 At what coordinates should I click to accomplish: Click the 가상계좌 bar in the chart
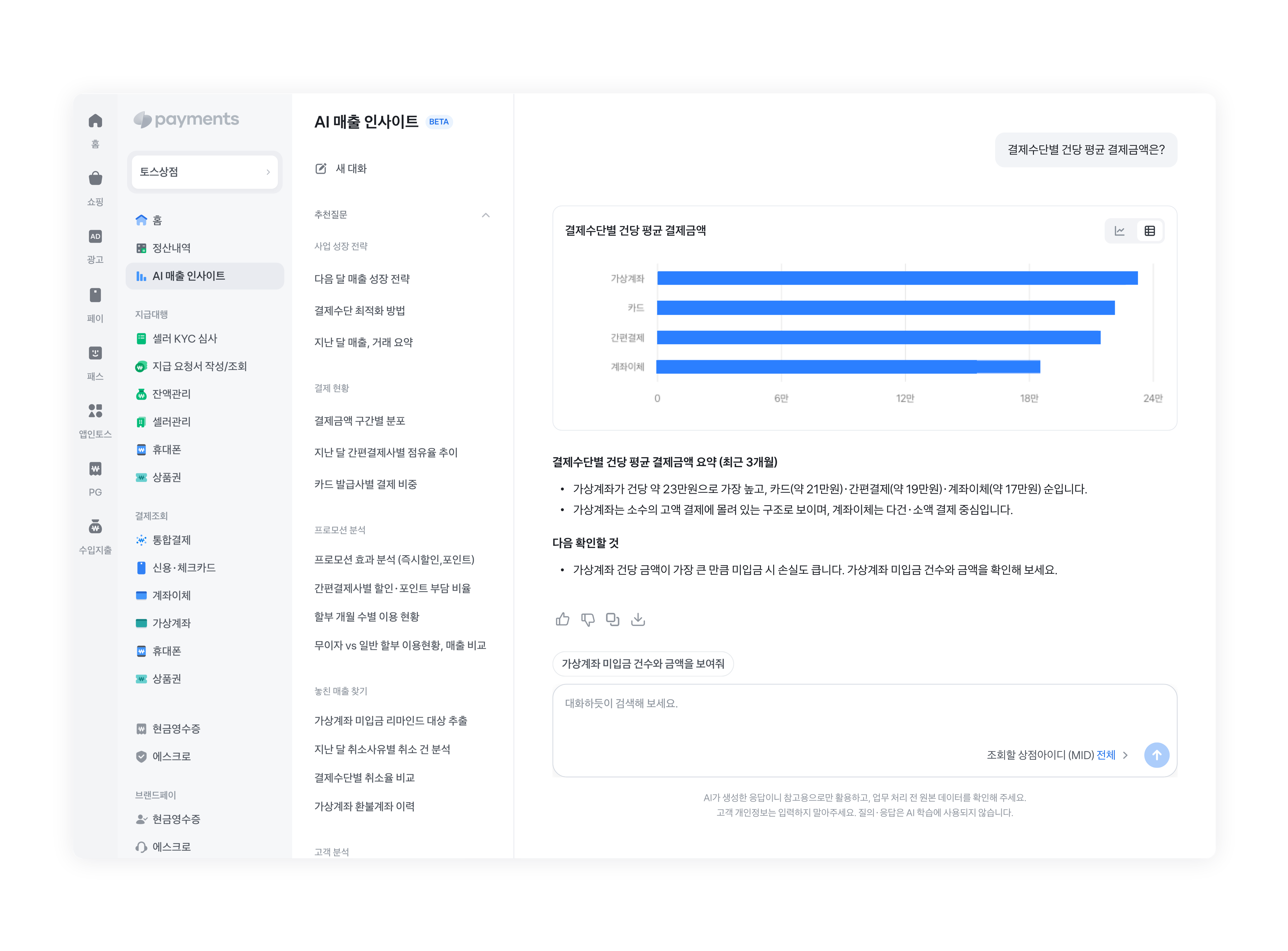(897, 278)
